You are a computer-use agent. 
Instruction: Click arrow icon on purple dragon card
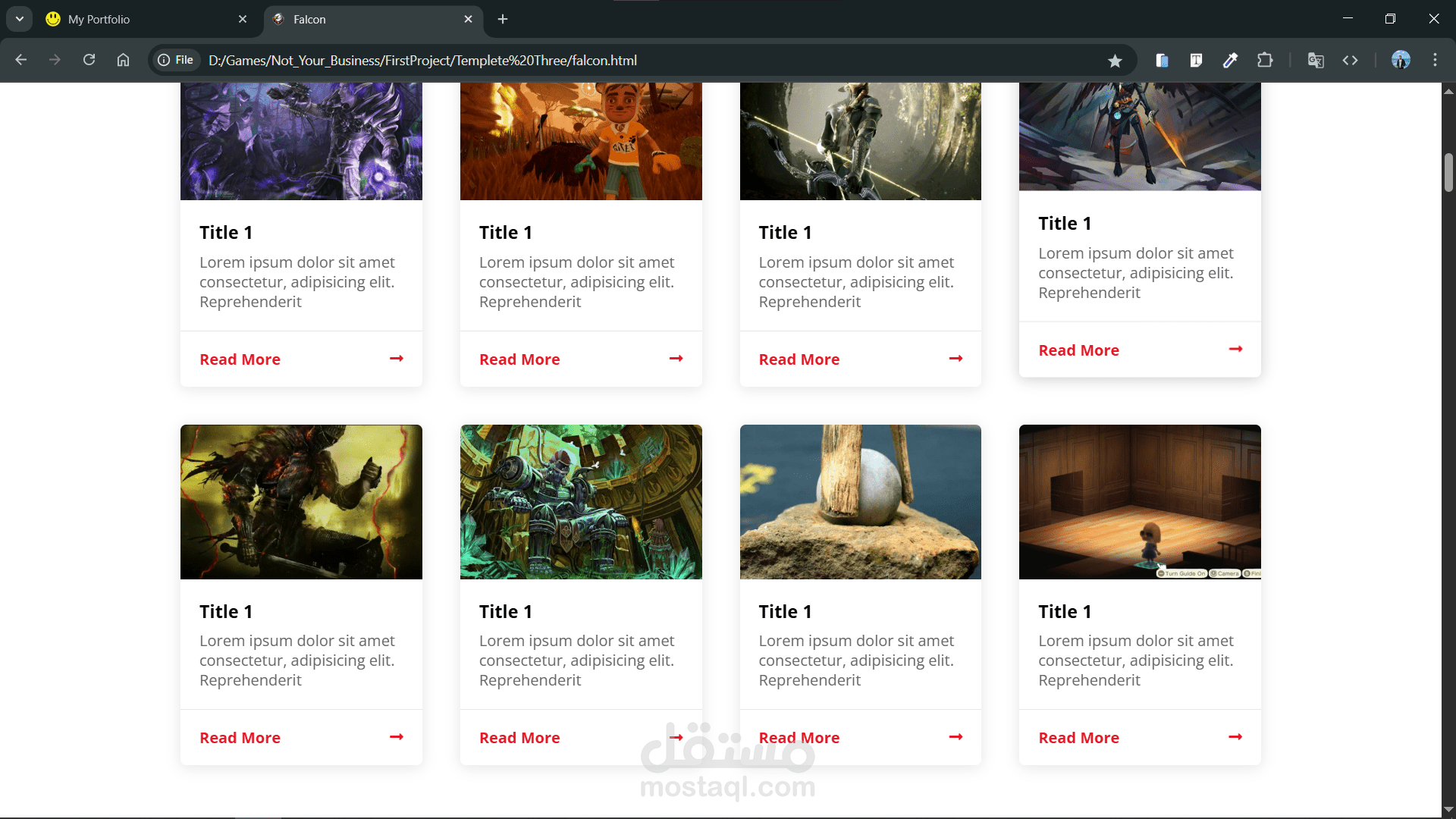pyautogui.click(x=397, y=358)
